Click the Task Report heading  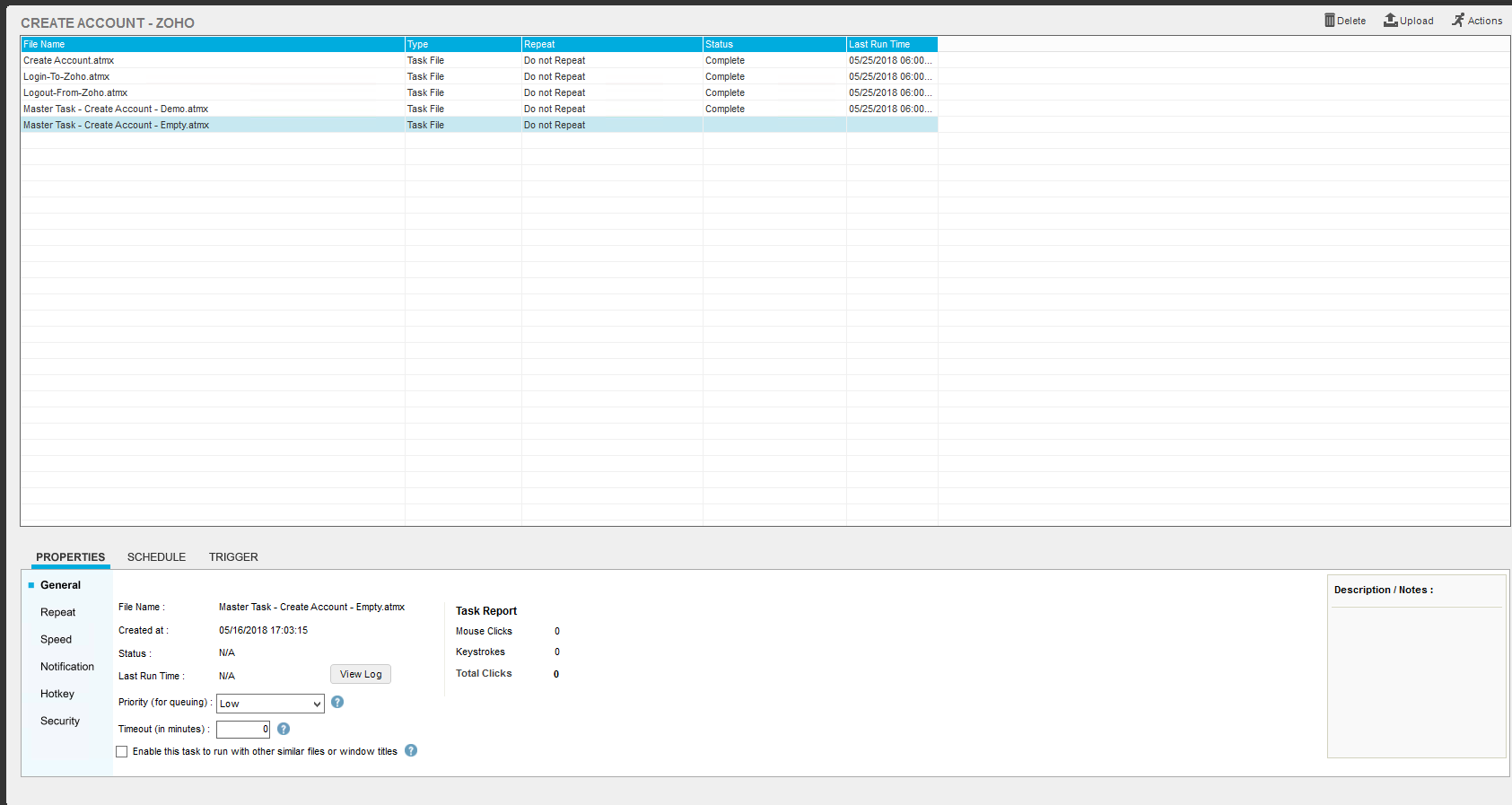(x=486, y=611)
